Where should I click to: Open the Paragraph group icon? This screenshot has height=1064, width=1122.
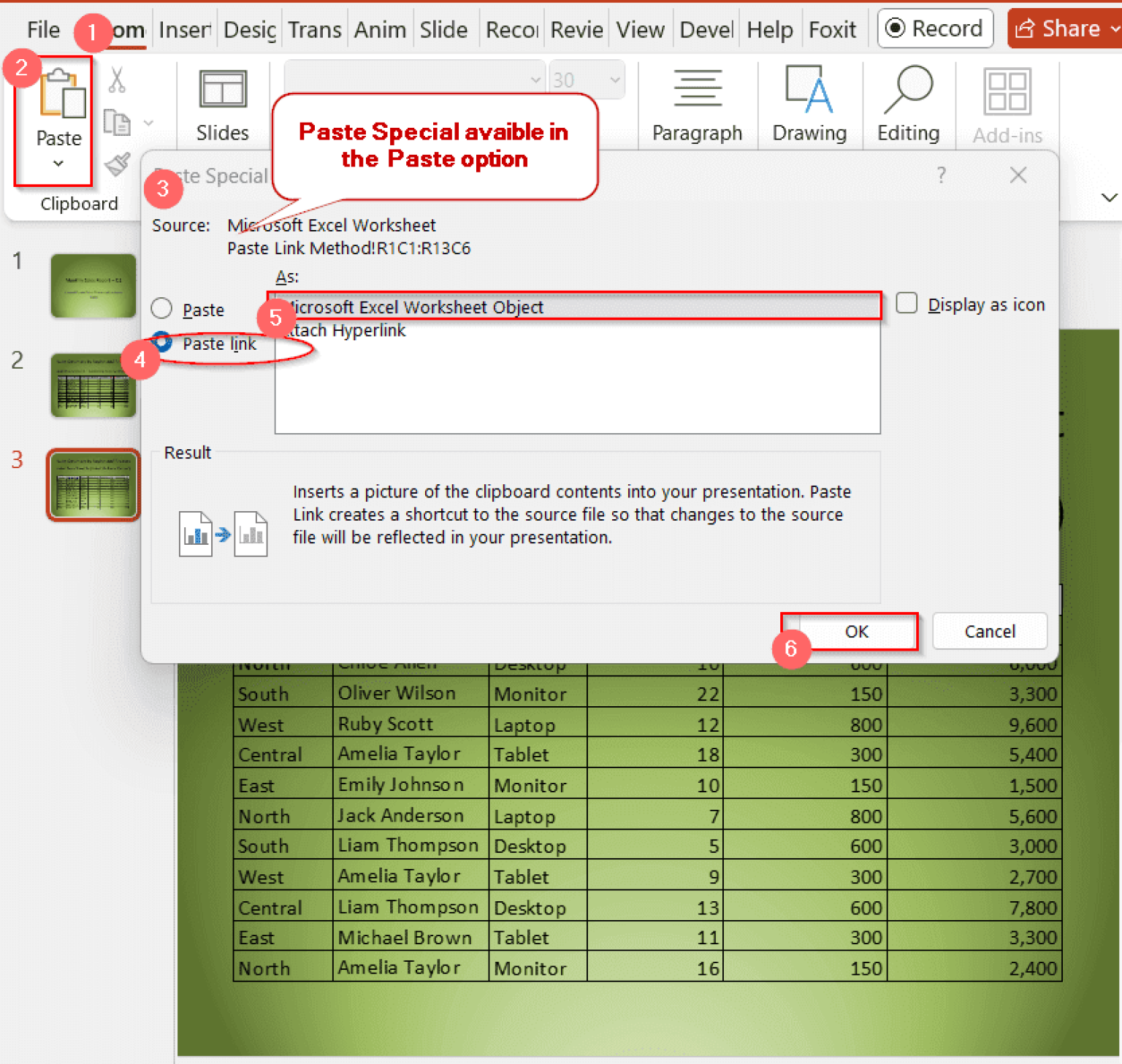(x=697, y=90)
